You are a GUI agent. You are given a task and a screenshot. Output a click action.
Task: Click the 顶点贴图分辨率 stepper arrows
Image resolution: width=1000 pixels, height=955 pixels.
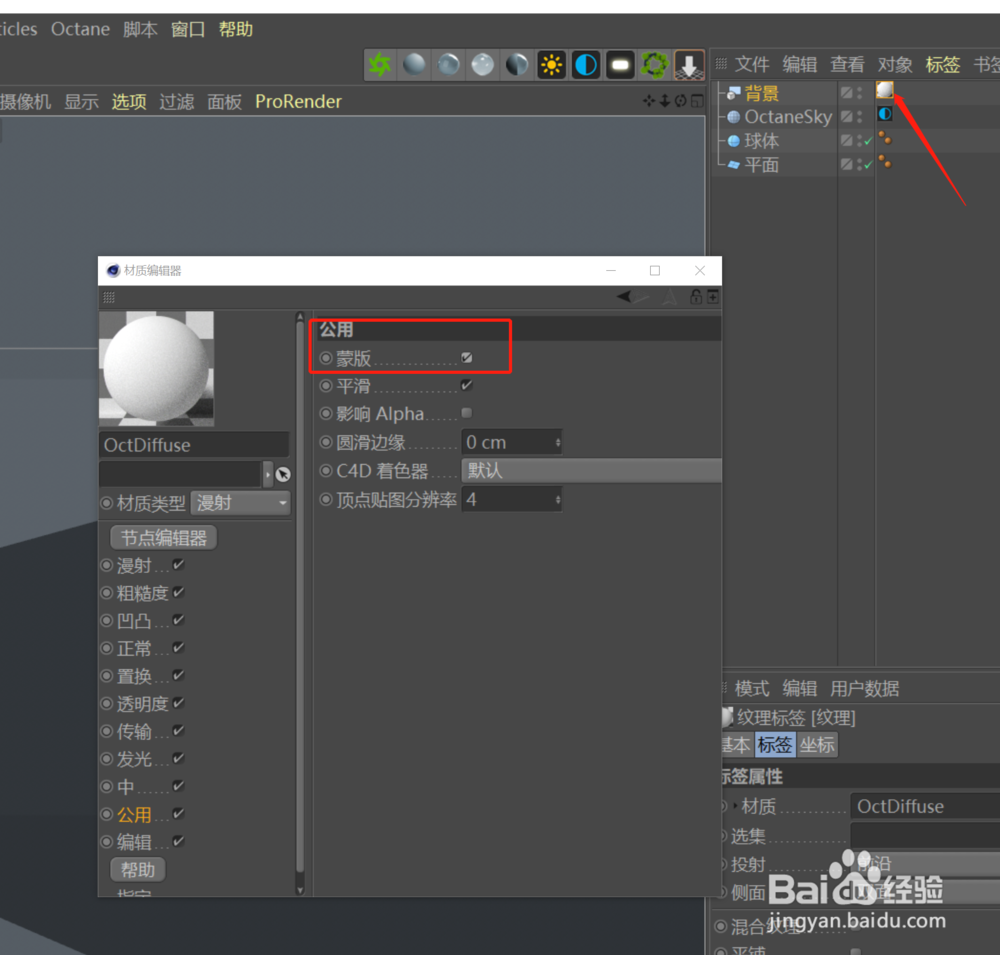[x=558, y=500]
